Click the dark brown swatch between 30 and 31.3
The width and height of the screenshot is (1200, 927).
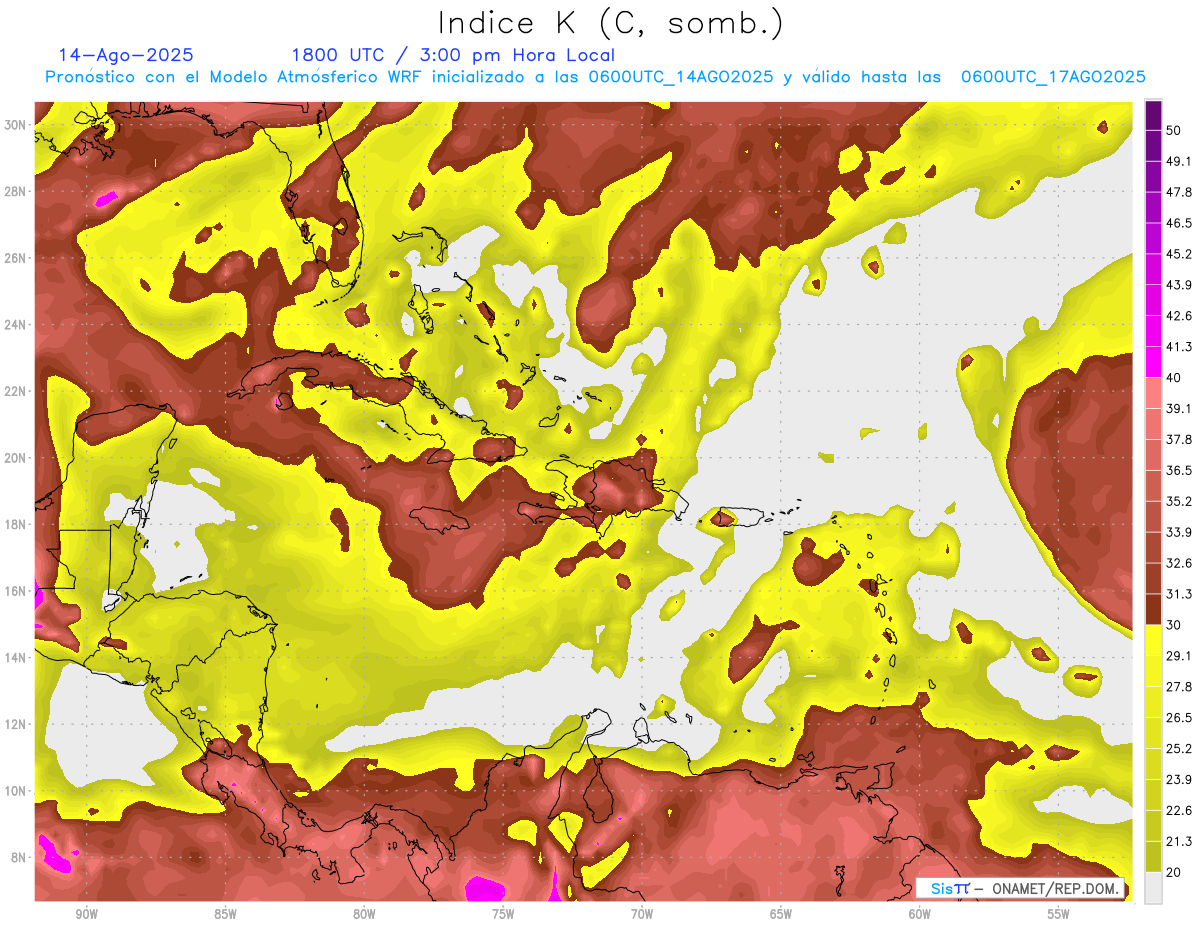pyautogui.click(x=1153, y=609)
